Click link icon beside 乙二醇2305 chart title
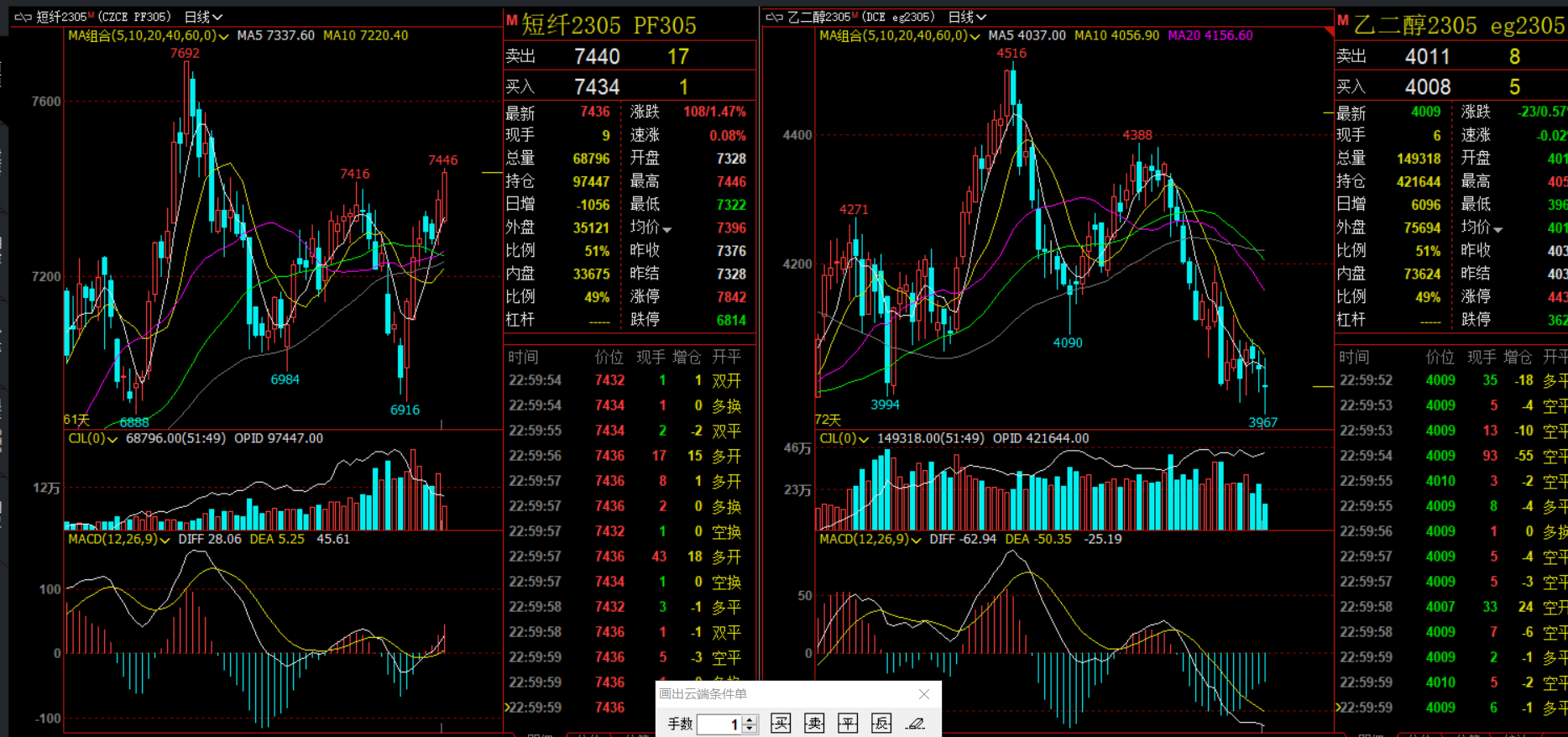 [774, 17]
